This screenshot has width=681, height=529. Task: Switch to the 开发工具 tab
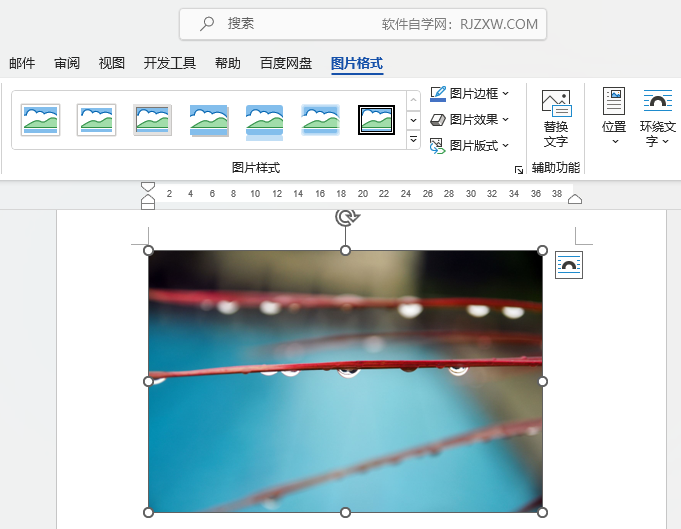point(170,63)
